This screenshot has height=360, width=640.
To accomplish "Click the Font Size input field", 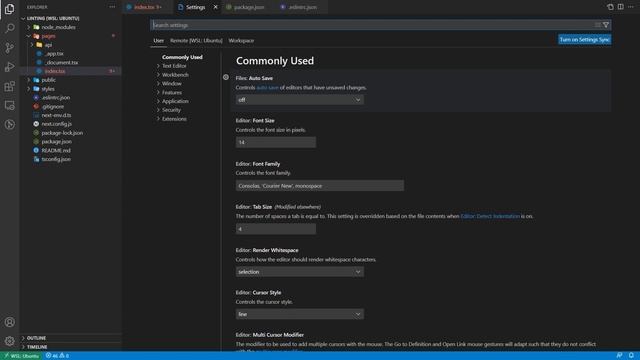I will tap(276, 142).
